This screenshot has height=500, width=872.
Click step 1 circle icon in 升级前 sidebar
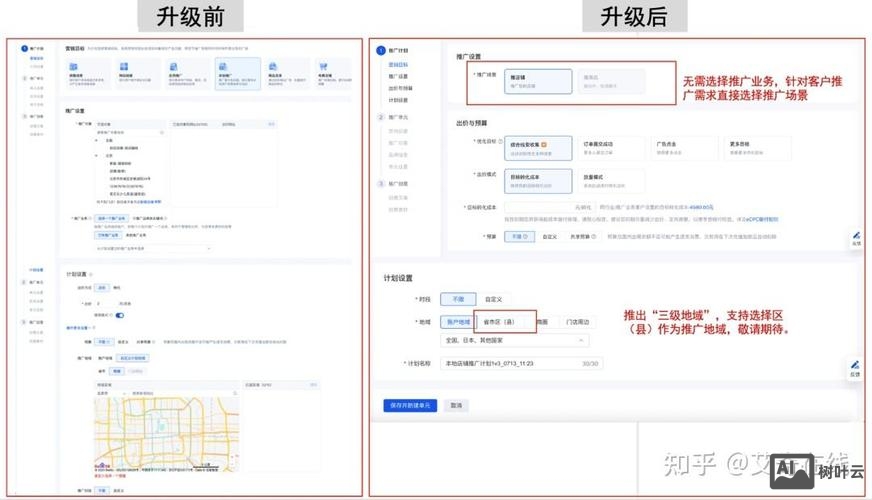tap(24, 48)
